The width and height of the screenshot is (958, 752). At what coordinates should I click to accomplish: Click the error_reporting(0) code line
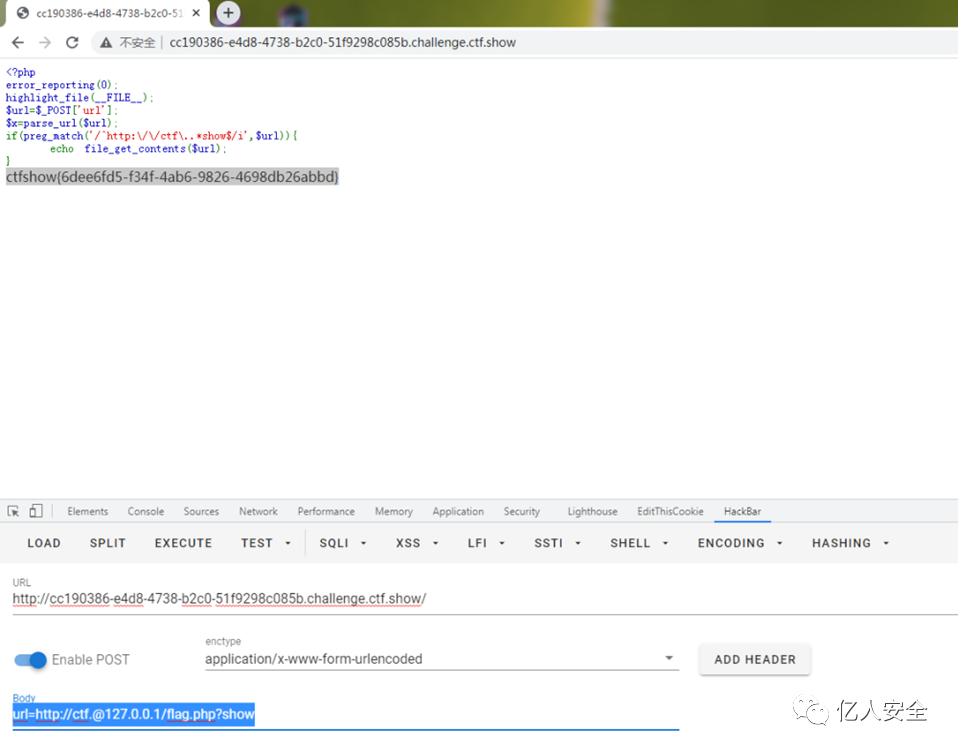[x=61, y=85]
